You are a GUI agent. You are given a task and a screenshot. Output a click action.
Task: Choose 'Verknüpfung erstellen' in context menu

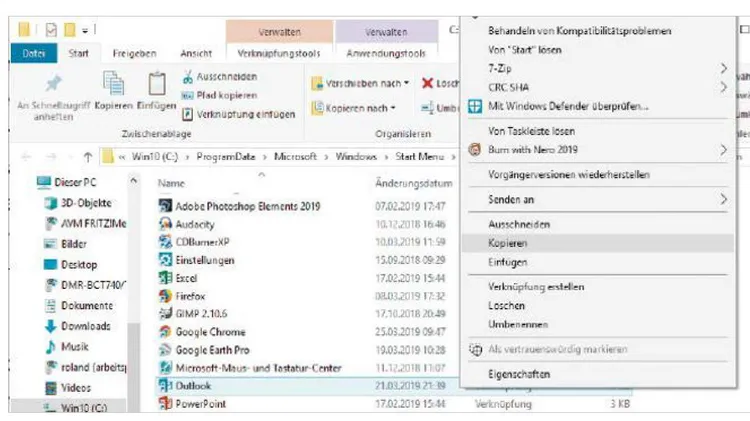pyautogui.click(x=598, y=287)
